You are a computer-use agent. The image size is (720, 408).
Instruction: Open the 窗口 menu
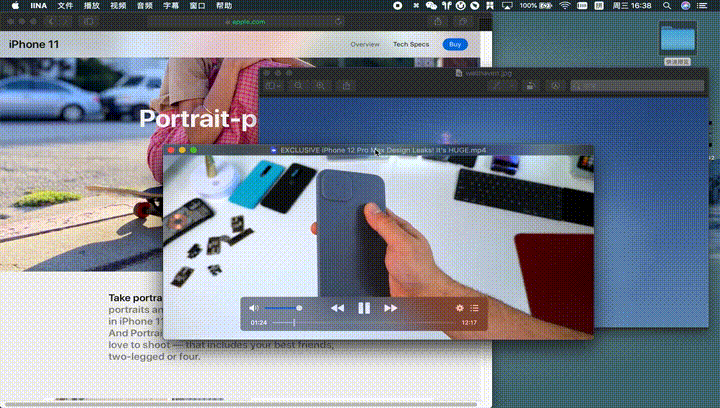point(197,6)
